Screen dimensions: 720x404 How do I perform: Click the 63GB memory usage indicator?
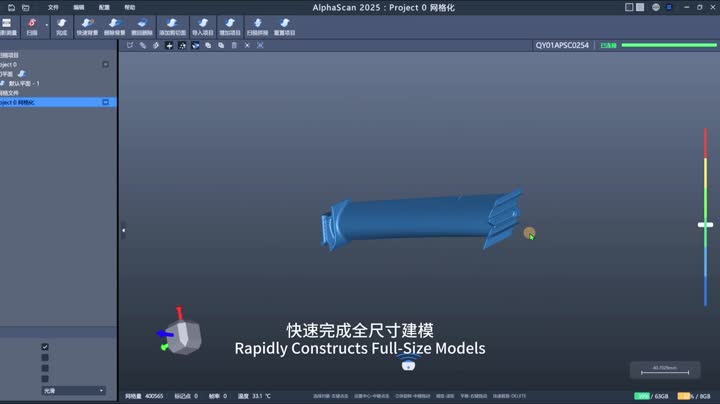pos(651,396)
